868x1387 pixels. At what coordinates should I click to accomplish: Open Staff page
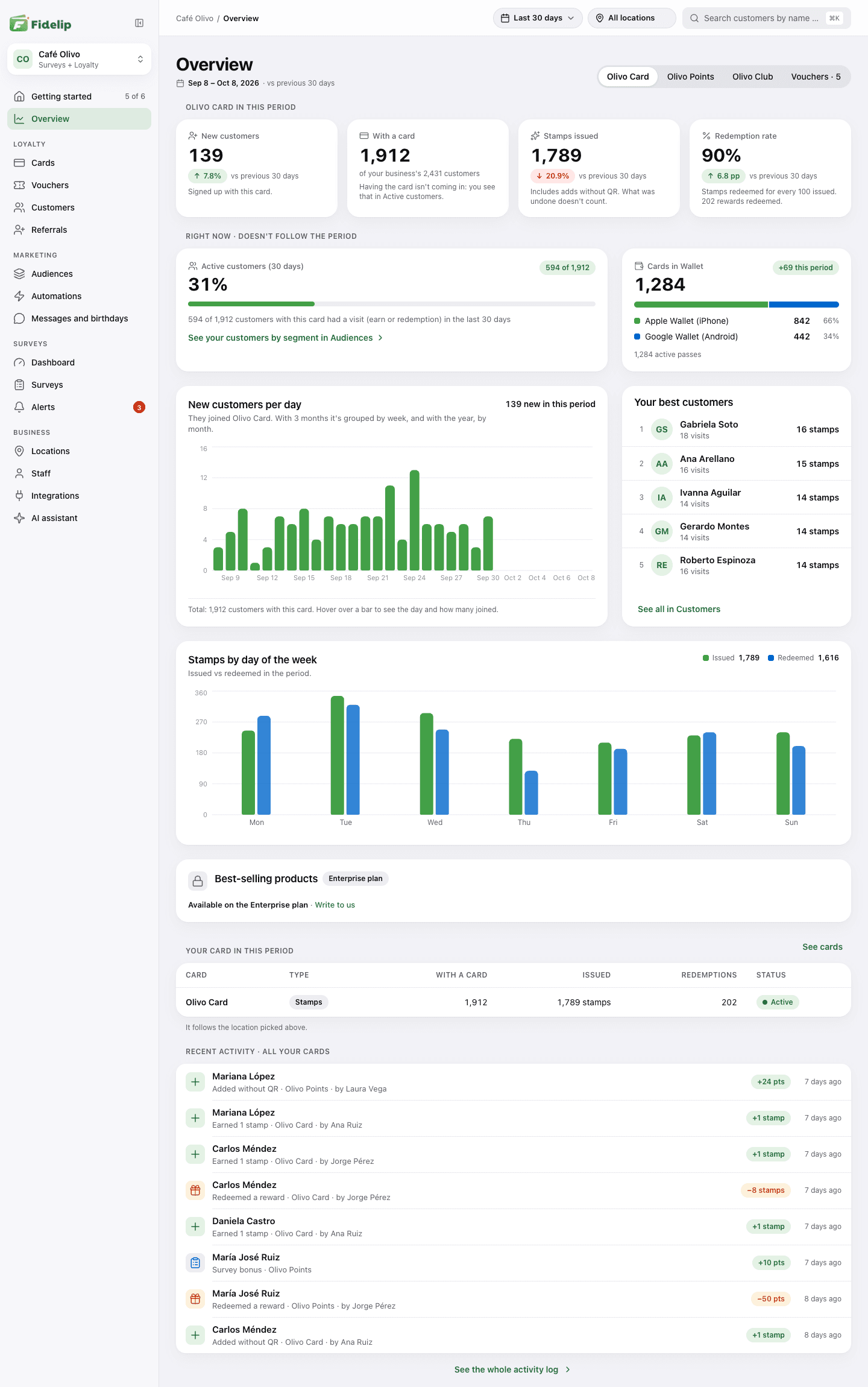79,473
